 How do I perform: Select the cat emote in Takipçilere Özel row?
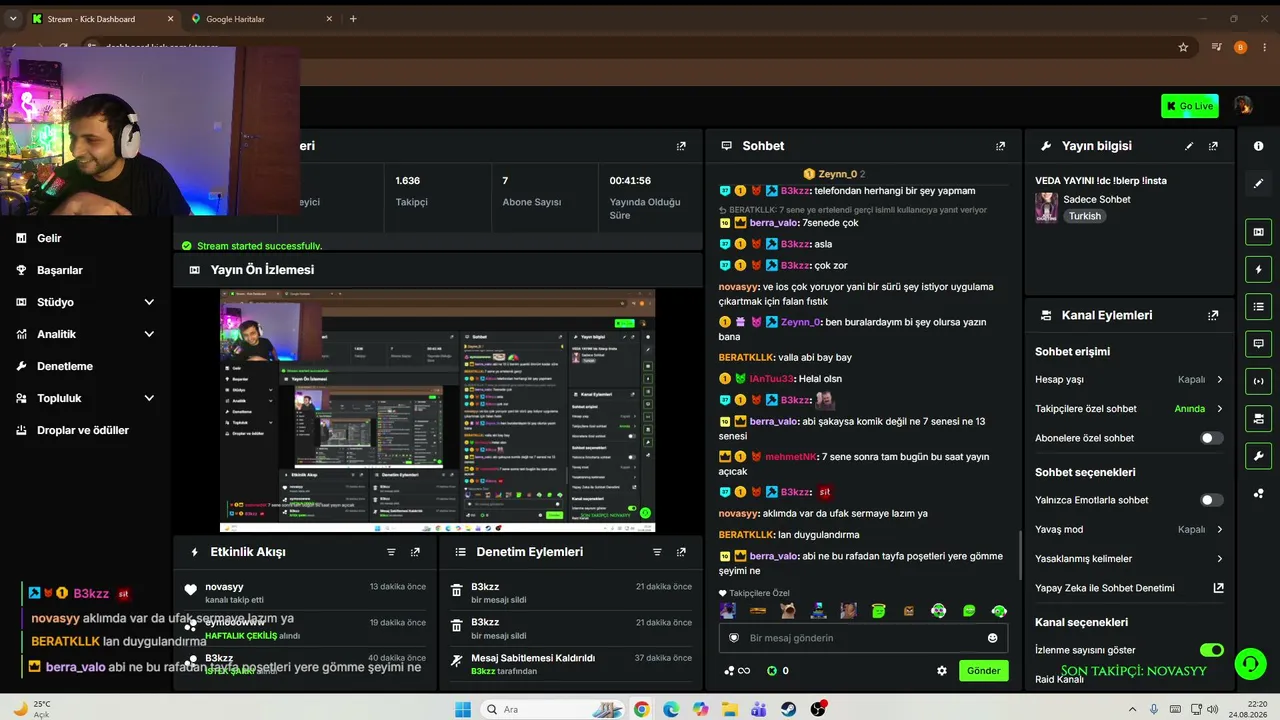788,611
